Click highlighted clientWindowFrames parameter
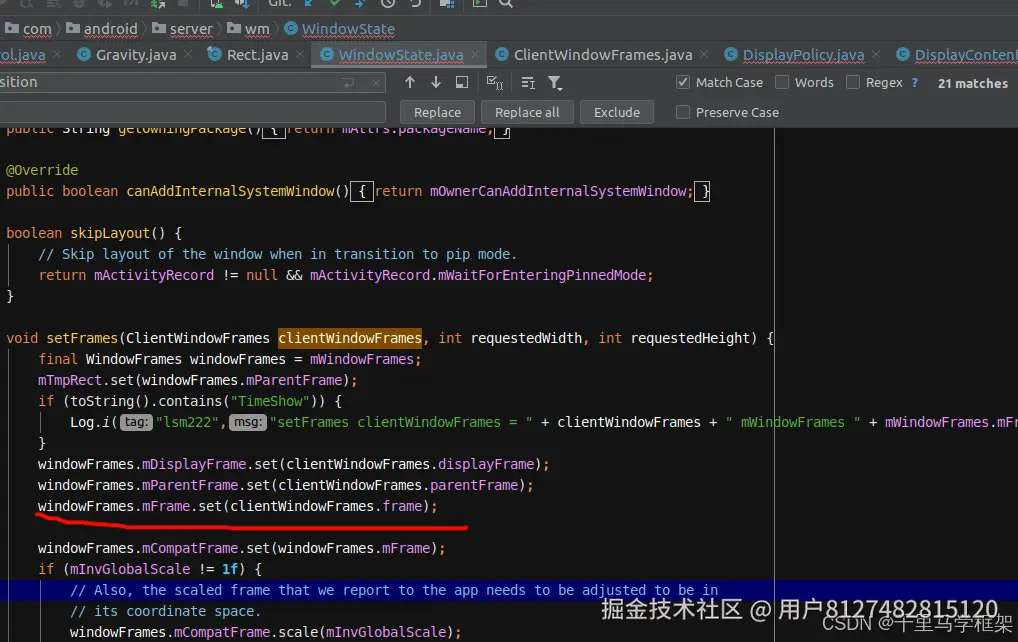Screen dimensions: 1018x642 (x=350, y=338)
